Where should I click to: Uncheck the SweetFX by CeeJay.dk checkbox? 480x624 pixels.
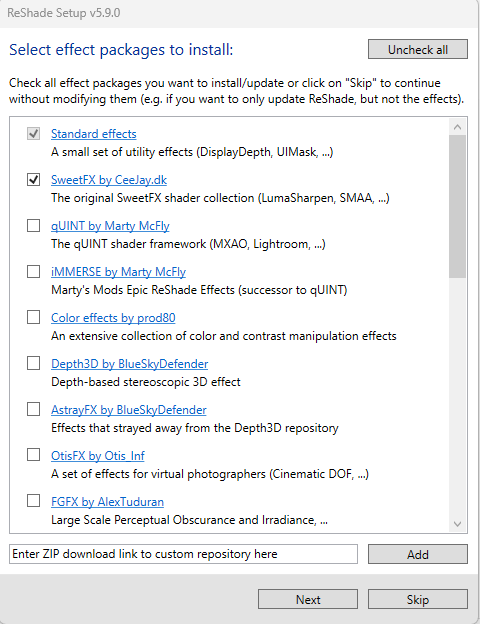point(33,179)
